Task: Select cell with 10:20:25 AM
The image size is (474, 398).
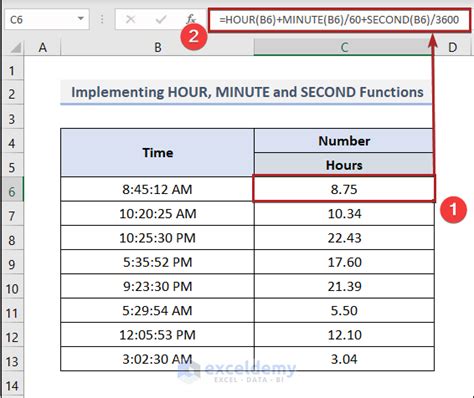Action: click(x=157, y=213)
